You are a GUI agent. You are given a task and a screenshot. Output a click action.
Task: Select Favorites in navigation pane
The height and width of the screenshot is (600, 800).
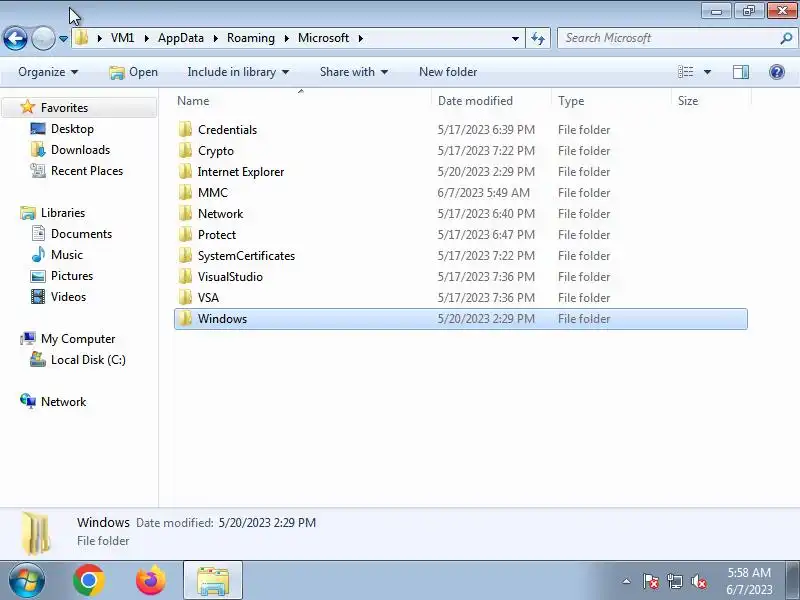tap(64, 108)
